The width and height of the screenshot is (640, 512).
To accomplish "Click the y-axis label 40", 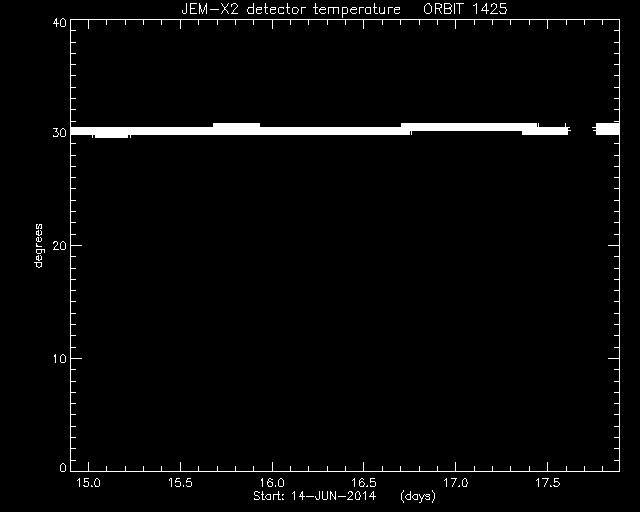I will [60, 23].
